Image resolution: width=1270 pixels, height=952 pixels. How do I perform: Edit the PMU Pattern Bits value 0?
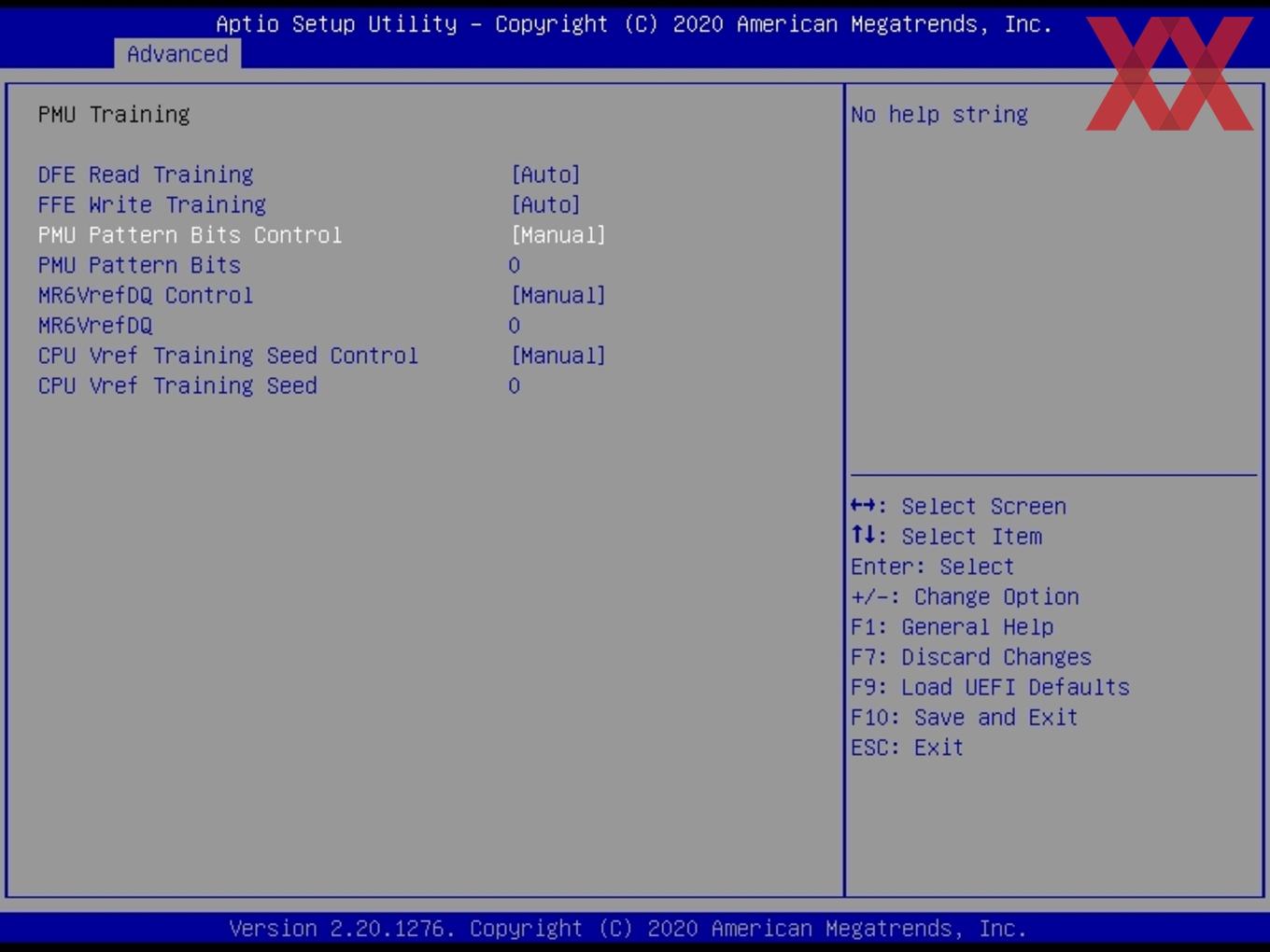click(515, 265)
